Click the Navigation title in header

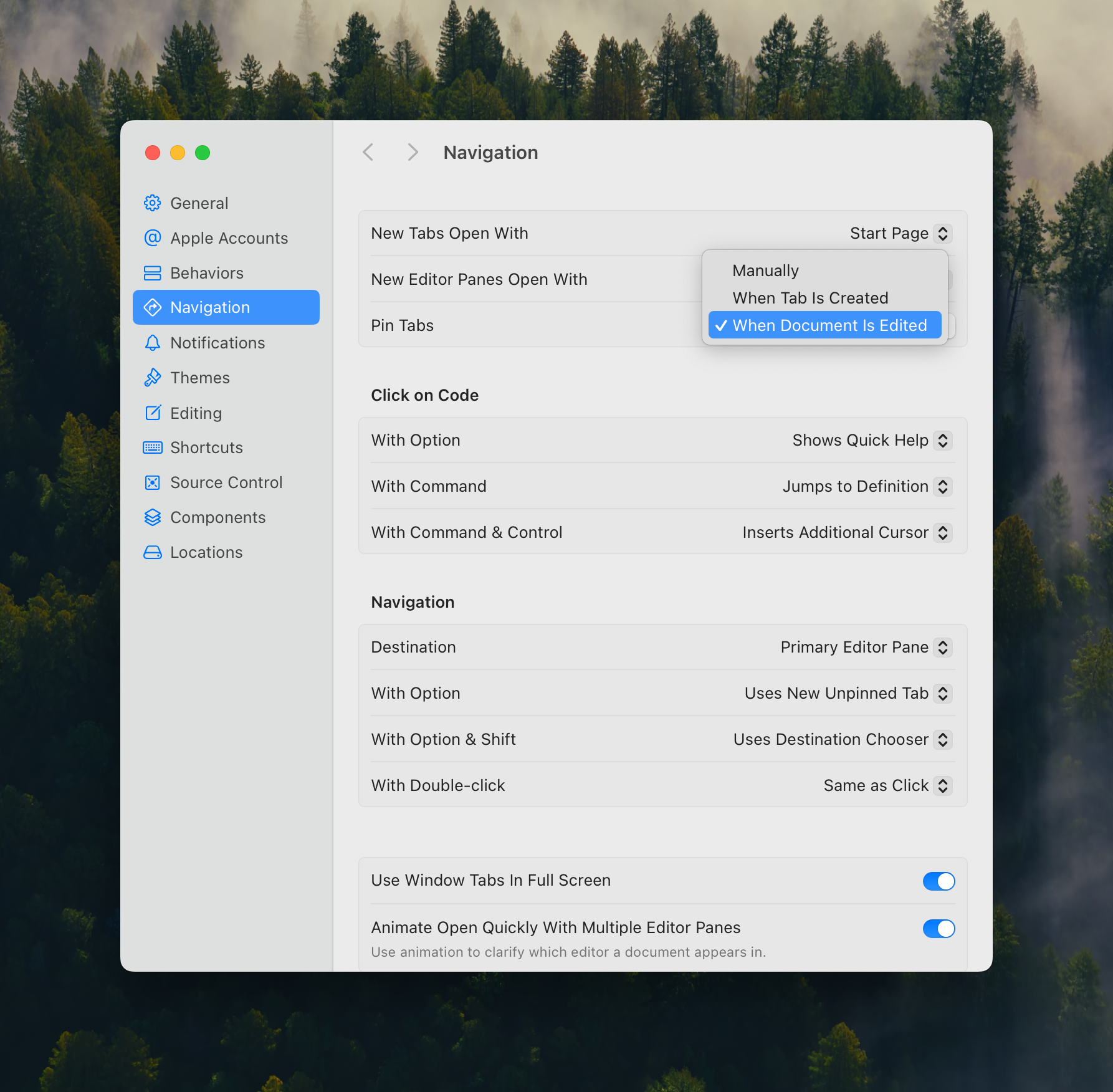click(x=490, y=152)
